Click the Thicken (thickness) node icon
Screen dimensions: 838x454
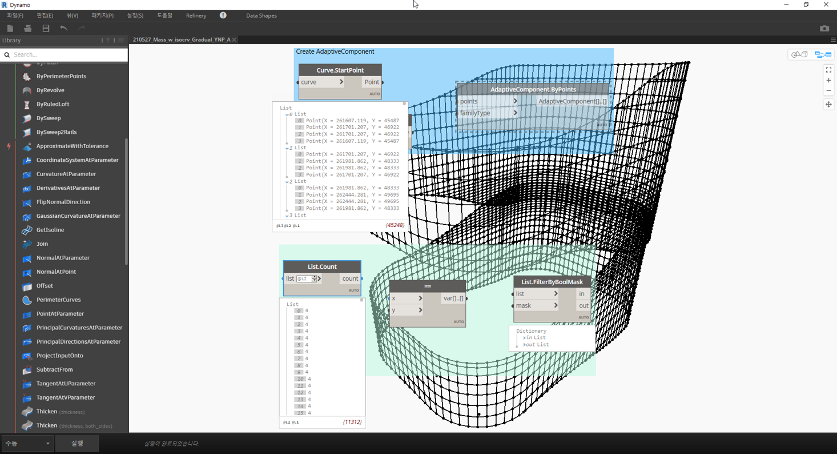click(x=27, y=412)
